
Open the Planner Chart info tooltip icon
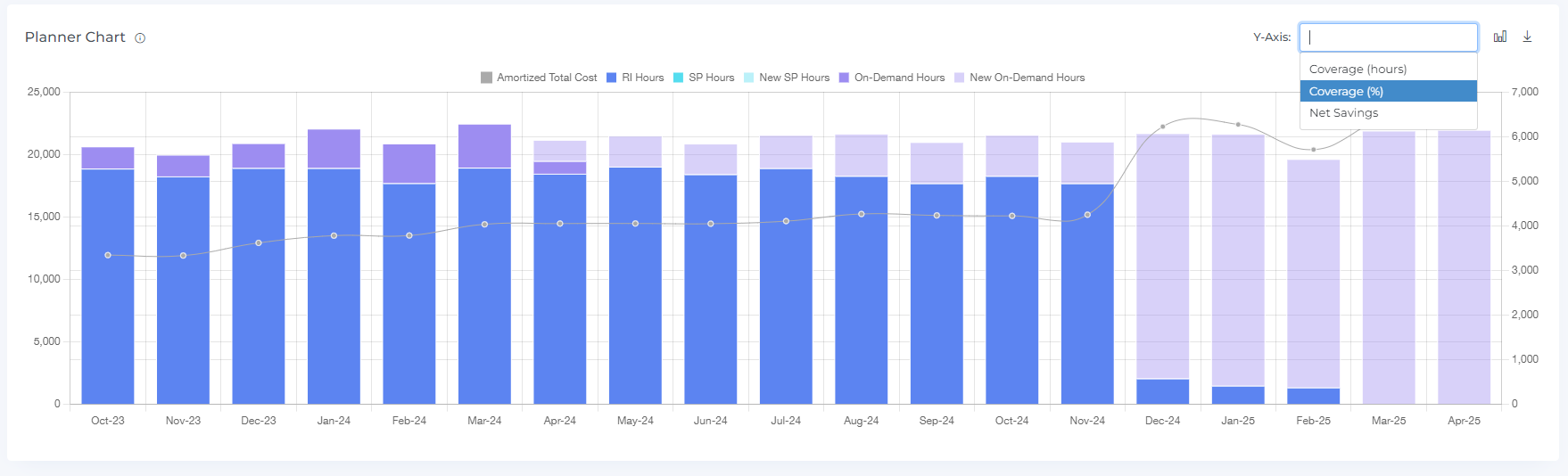tap(140, 38)
